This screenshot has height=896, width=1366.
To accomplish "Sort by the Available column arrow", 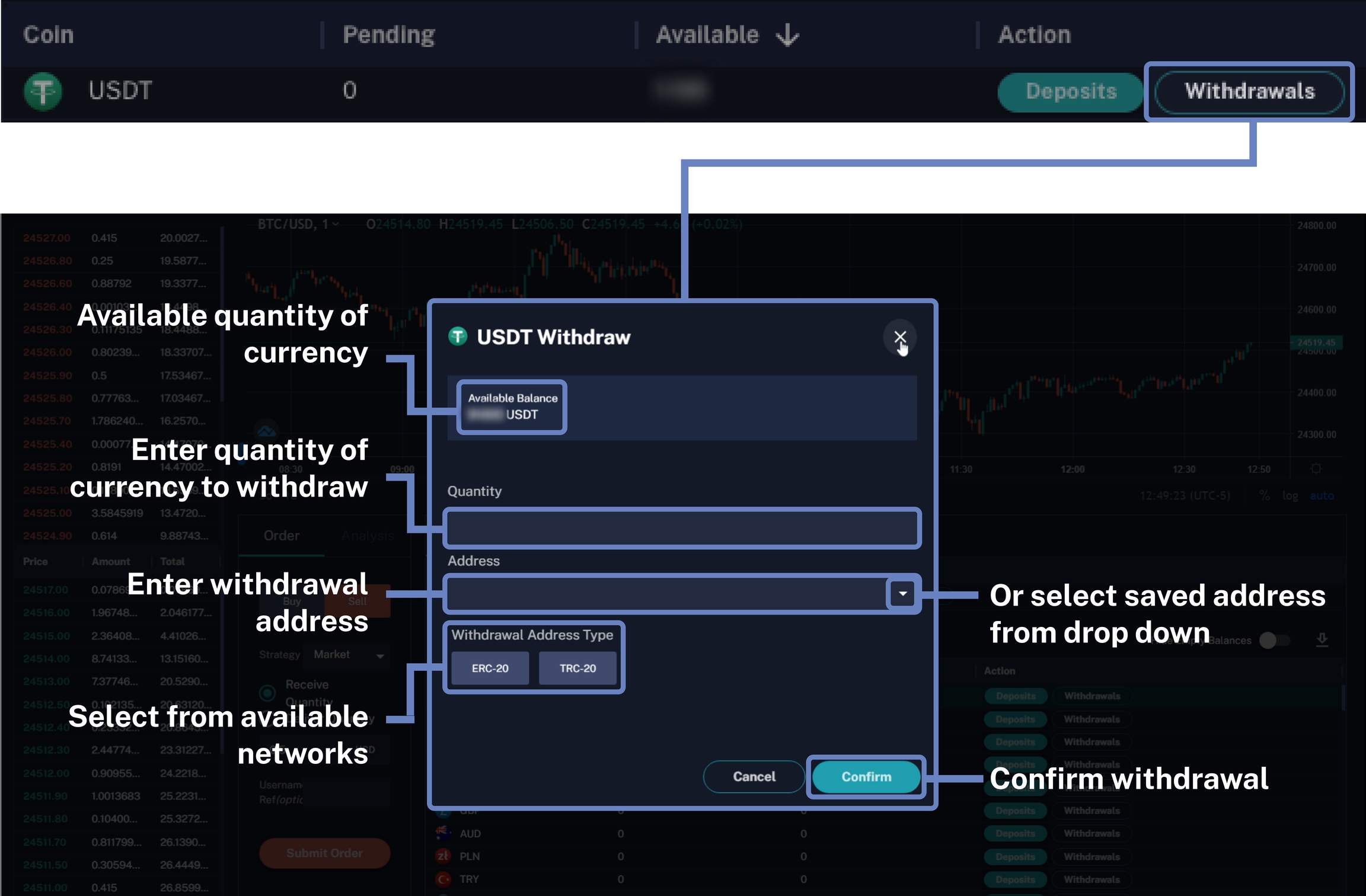I will tap(787, 35).
